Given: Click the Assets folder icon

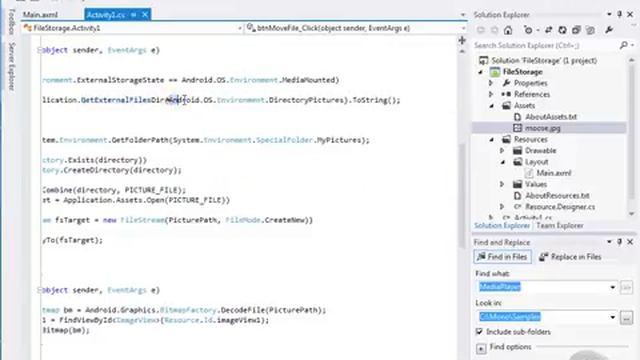Looking at the screenshot, I should tap(506, 106).
